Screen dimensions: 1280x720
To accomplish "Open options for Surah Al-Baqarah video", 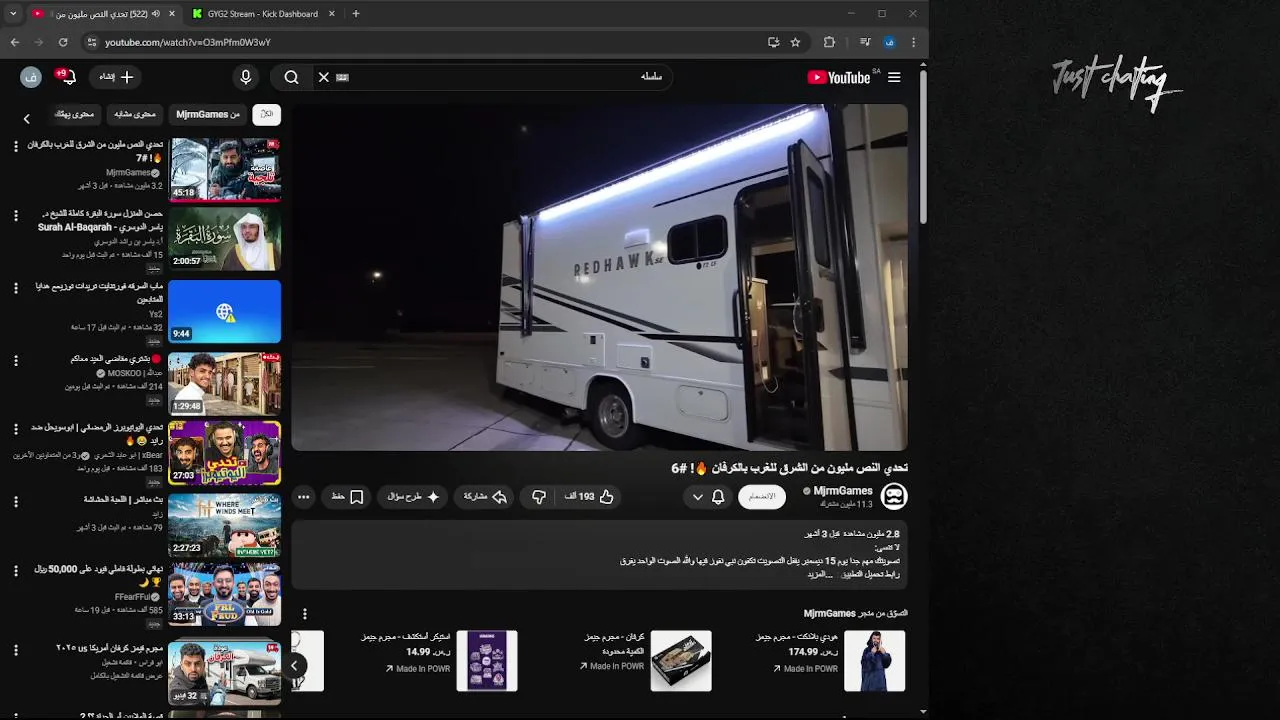I will [15, 215].
